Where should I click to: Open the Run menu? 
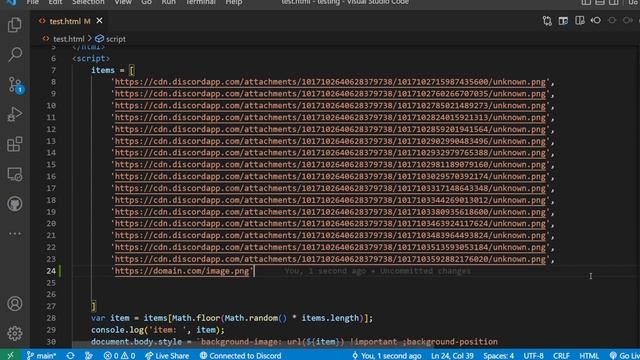[168, 2]
